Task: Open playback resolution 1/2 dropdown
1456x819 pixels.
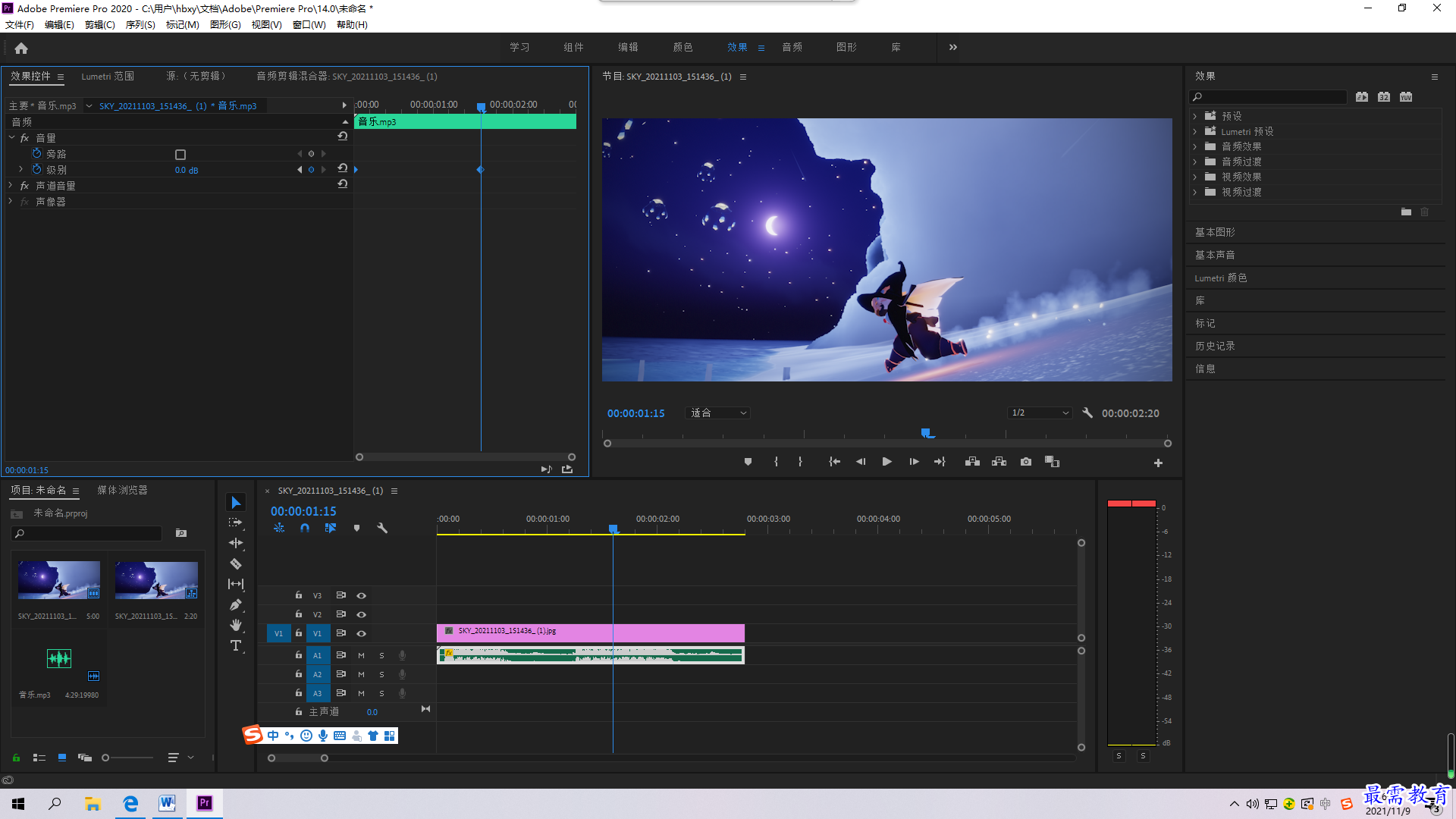Action: (1040, 413)
